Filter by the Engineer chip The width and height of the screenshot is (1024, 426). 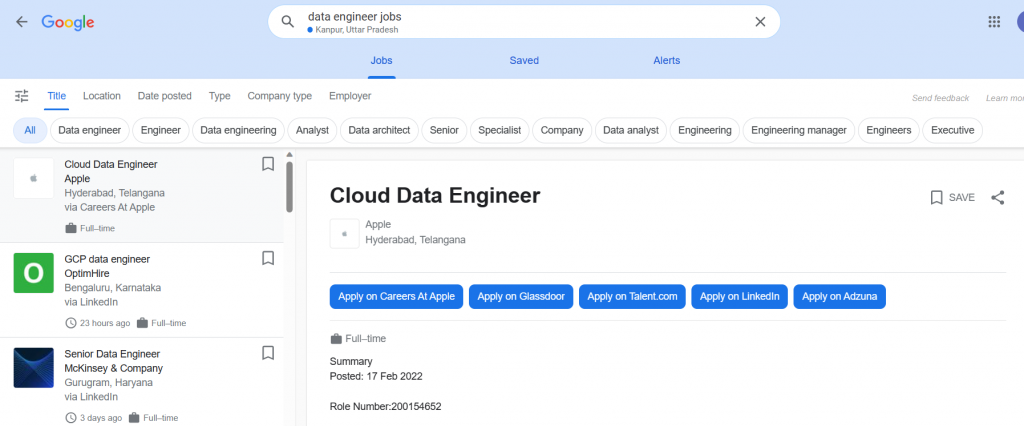click(161, 130)
